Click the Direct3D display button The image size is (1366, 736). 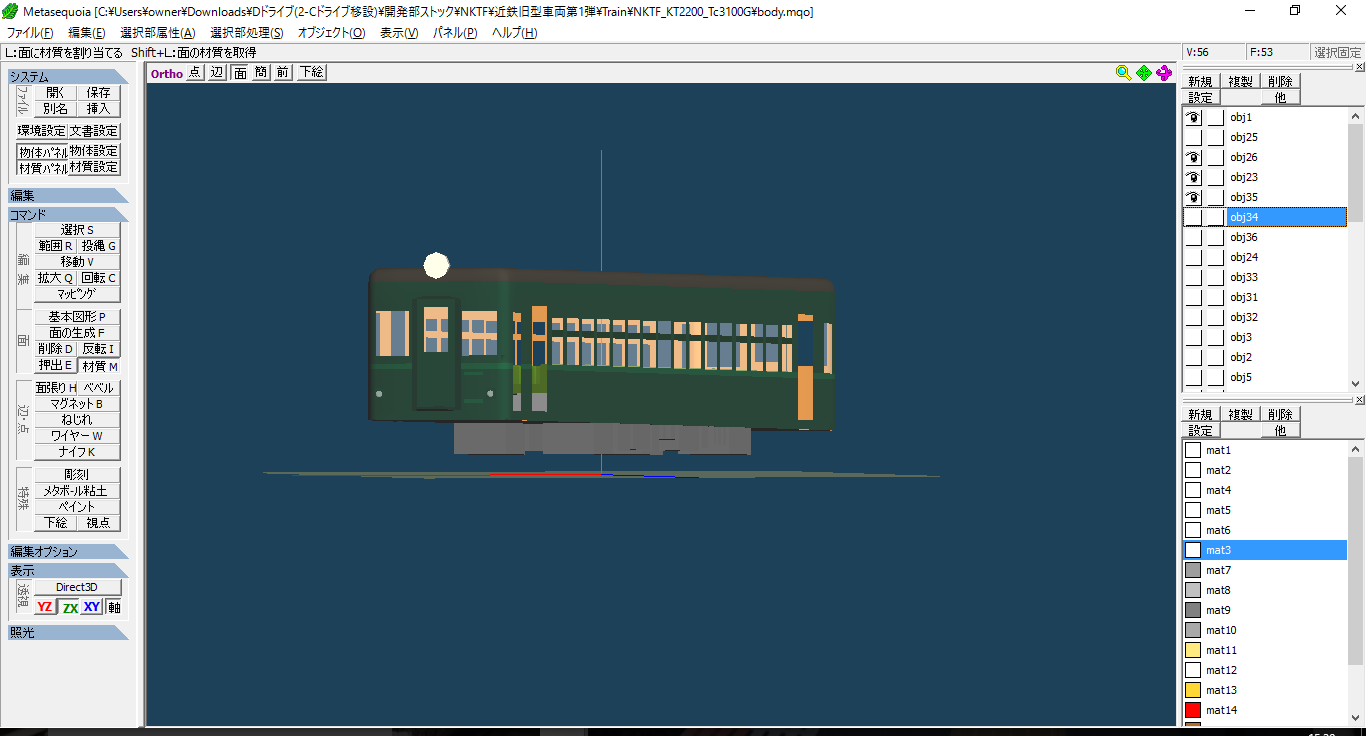[77, 587]
